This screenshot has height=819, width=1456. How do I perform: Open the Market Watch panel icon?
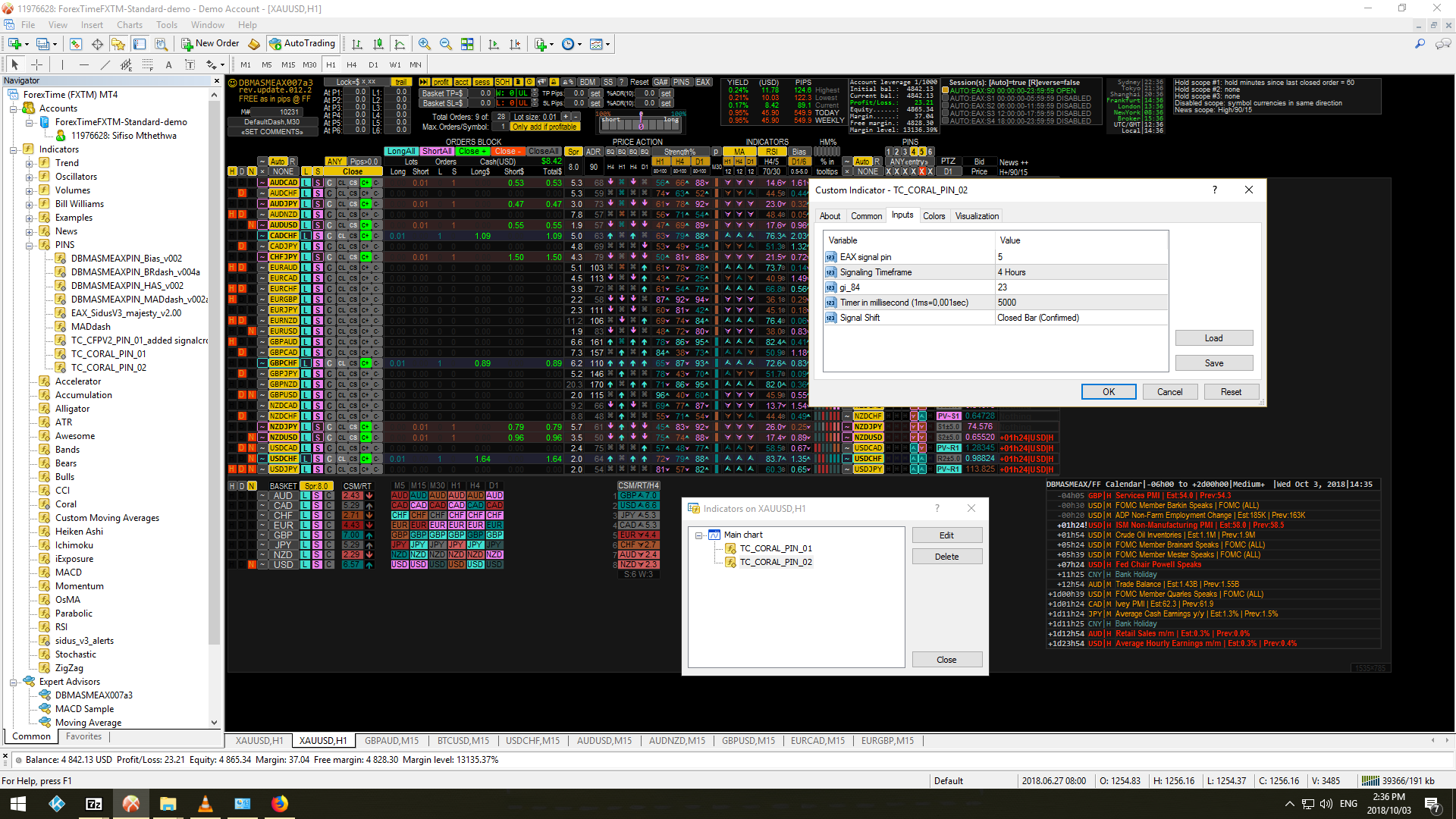point(76,44)
